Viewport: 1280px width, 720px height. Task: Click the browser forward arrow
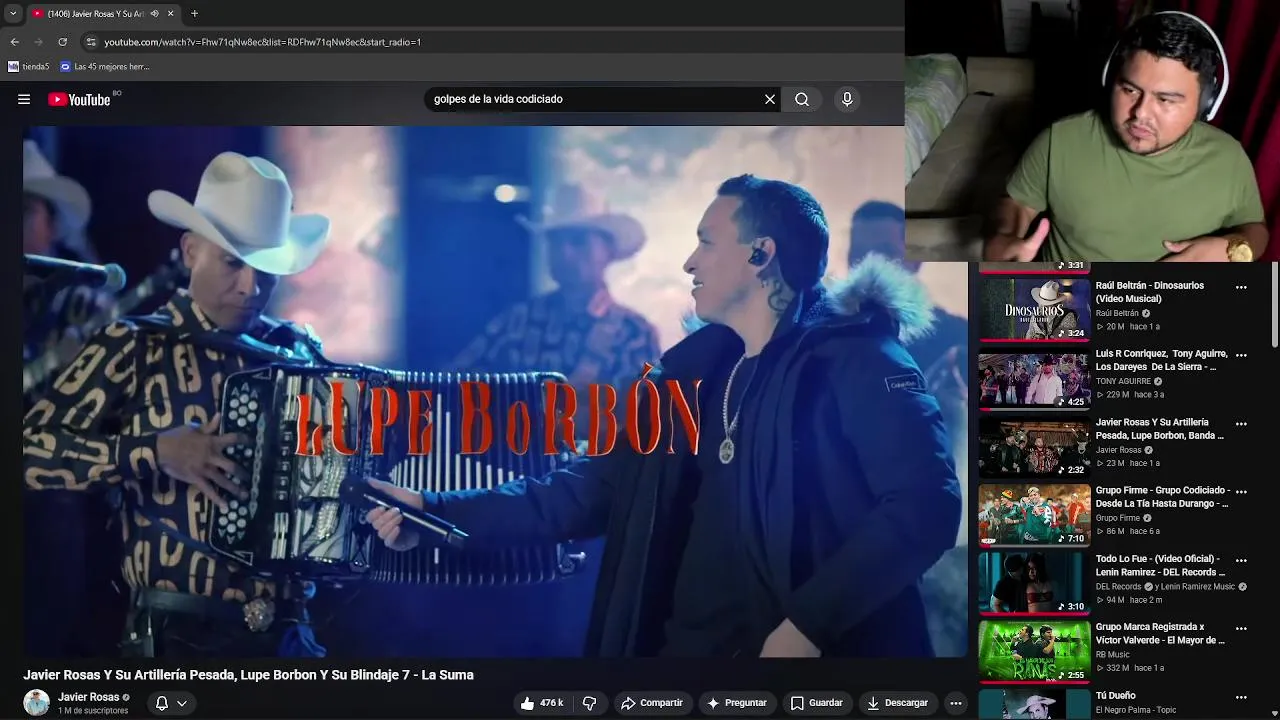(x=38, y=42)
